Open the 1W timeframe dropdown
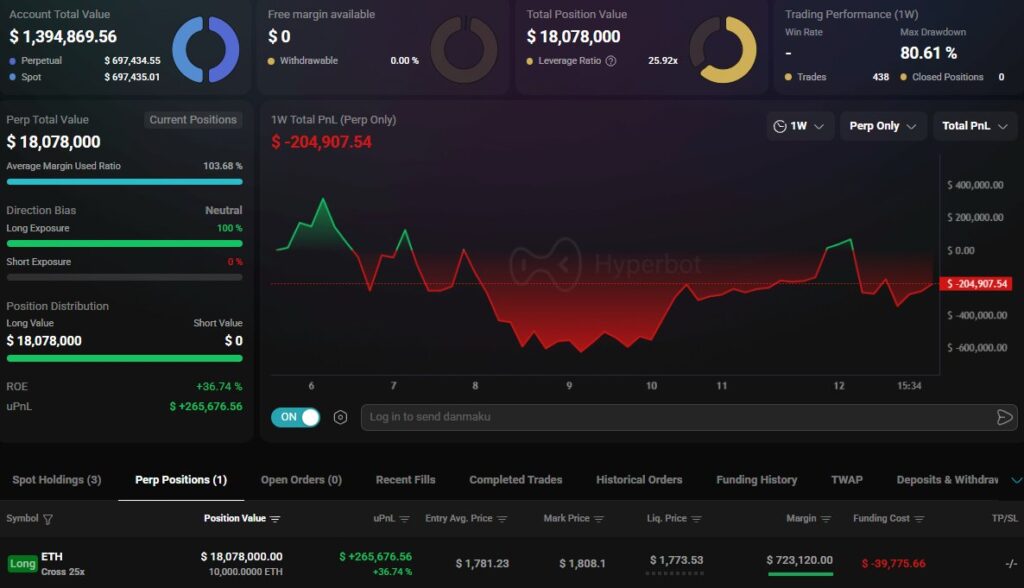Screen dimensions: 1024x588 pyautogui.click(x=799, y=126)
